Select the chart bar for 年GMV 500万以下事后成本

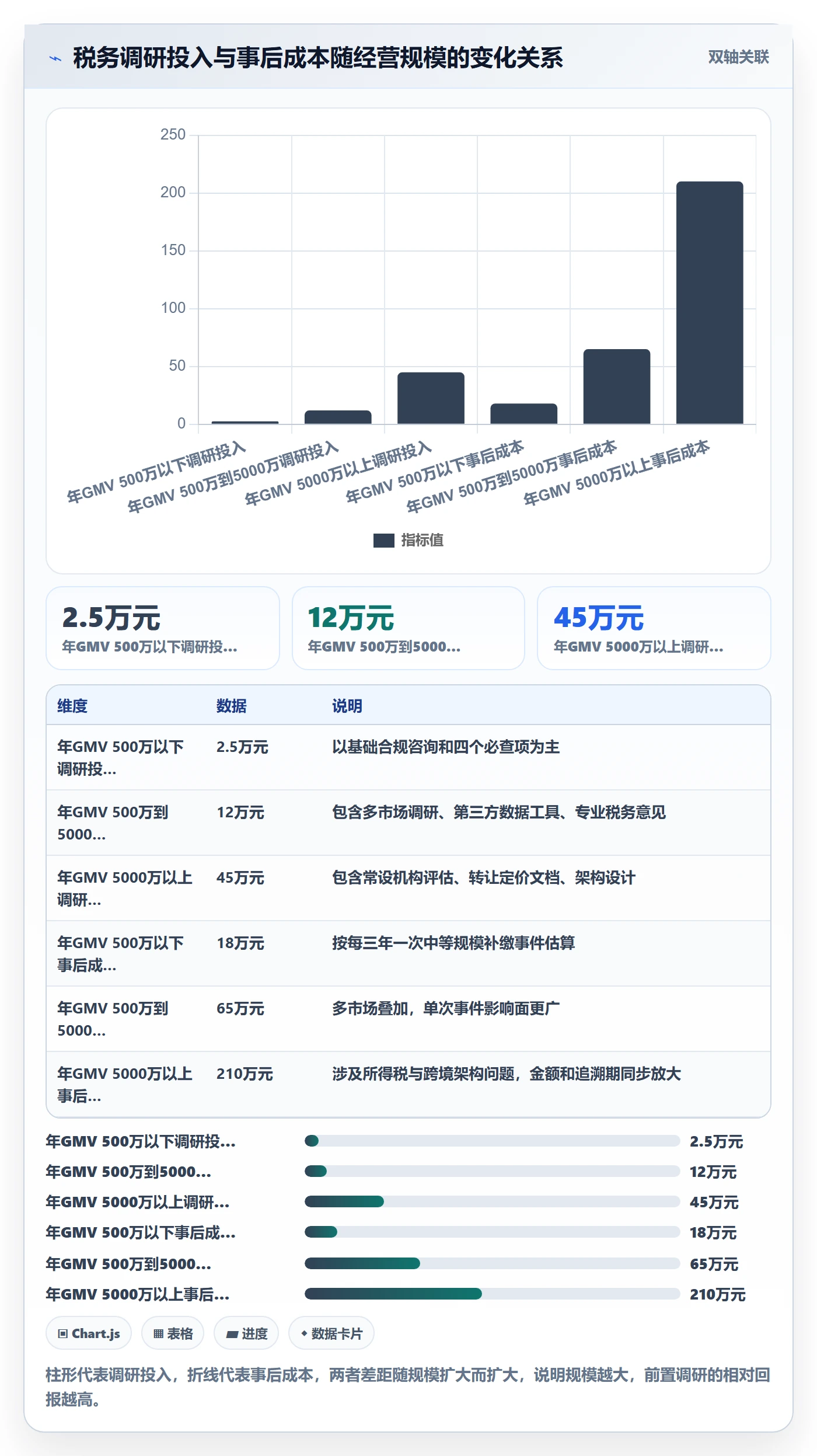pyautogui.click(x=523, y=413)
